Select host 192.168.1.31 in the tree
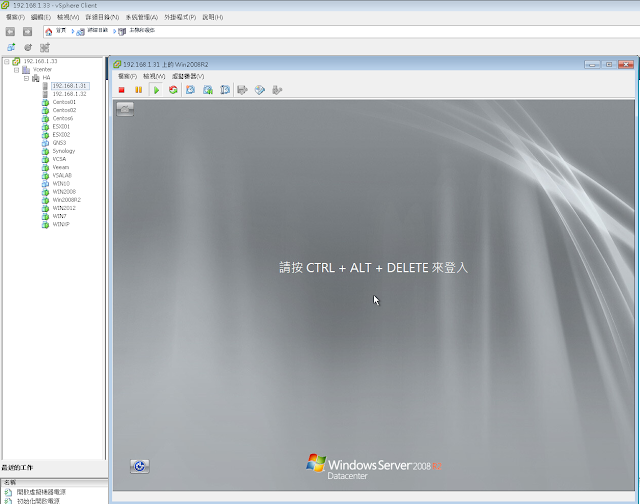Screen dimensions: 640x504 69,86
